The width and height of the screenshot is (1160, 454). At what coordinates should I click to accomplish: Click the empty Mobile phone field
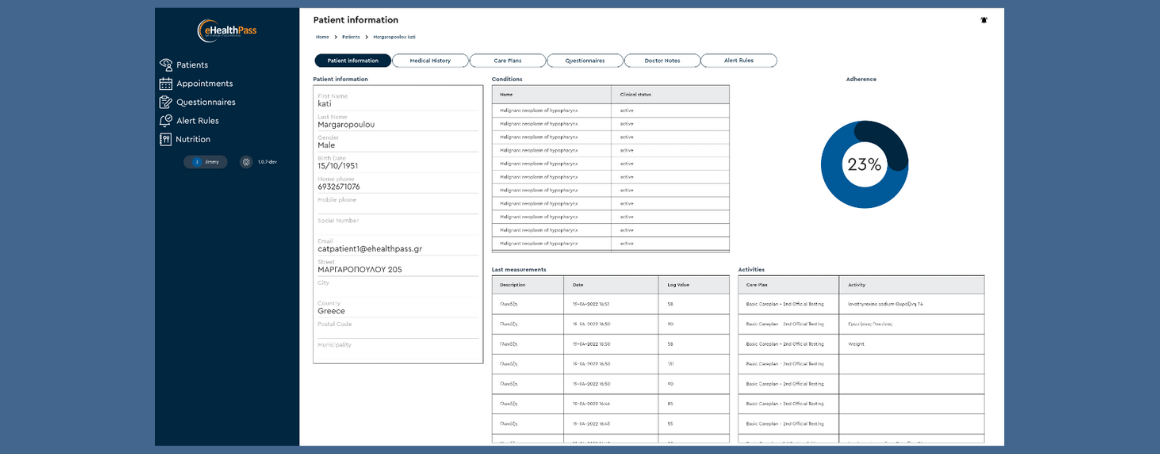[398, 204]
